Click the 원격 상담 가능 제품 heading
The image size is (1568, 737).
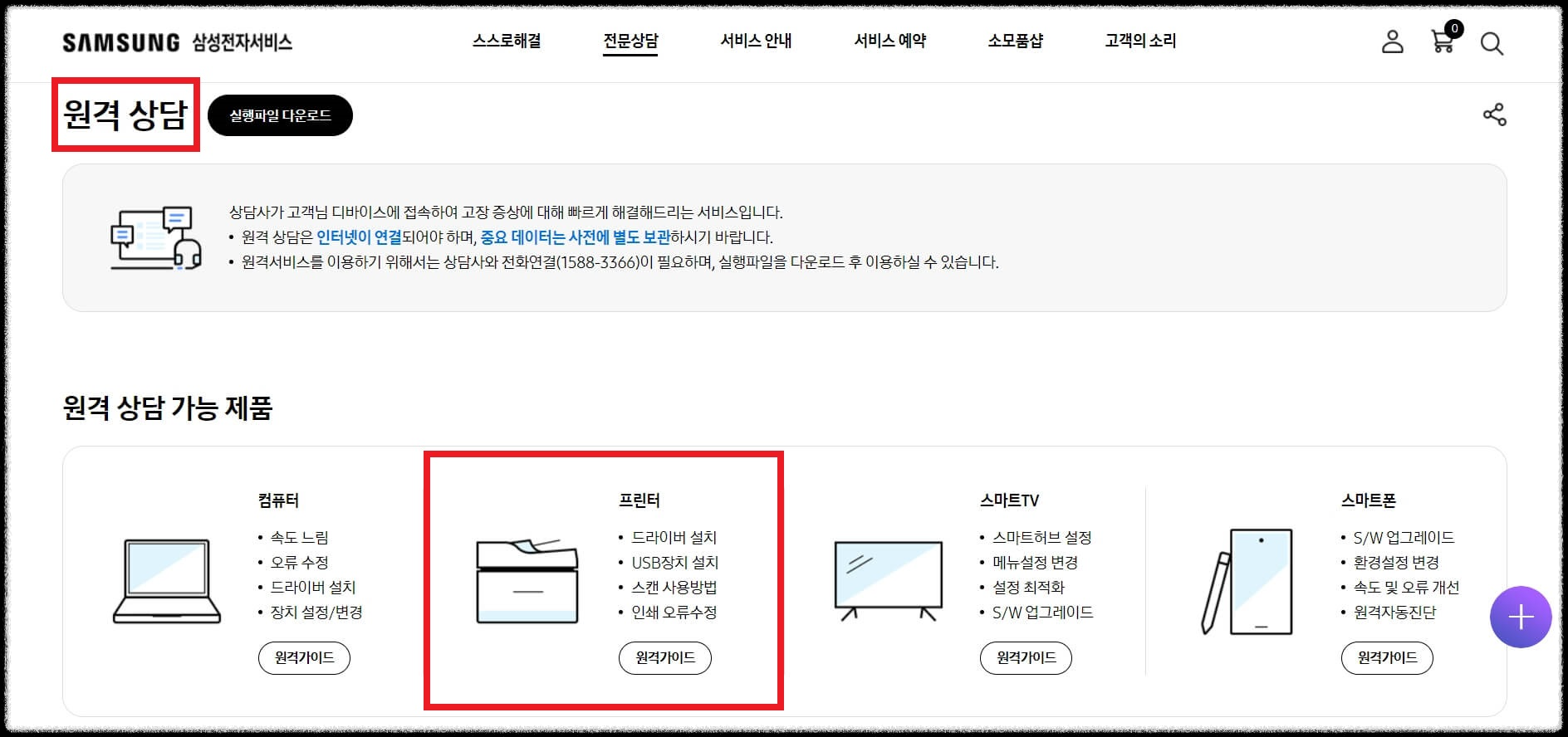168,408
